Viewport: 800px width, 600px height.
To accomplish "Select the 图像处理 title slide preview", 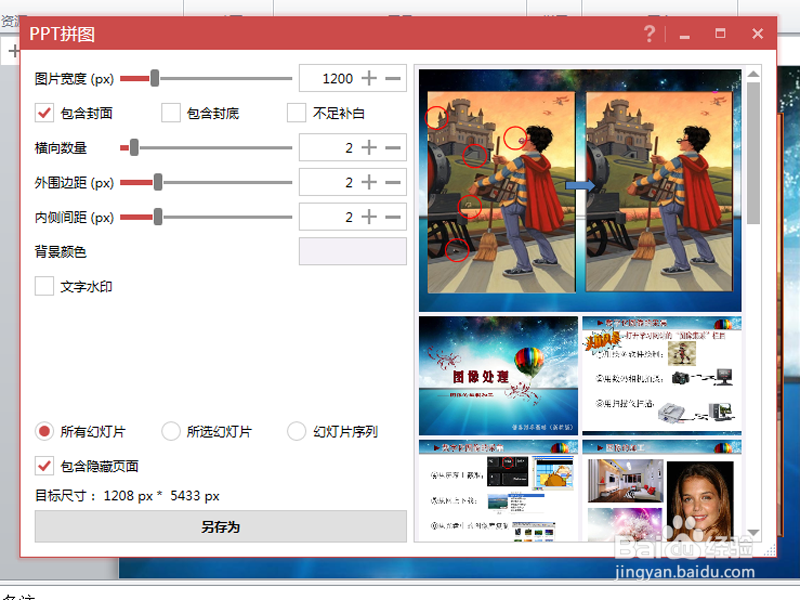I will tap(498, 376).
